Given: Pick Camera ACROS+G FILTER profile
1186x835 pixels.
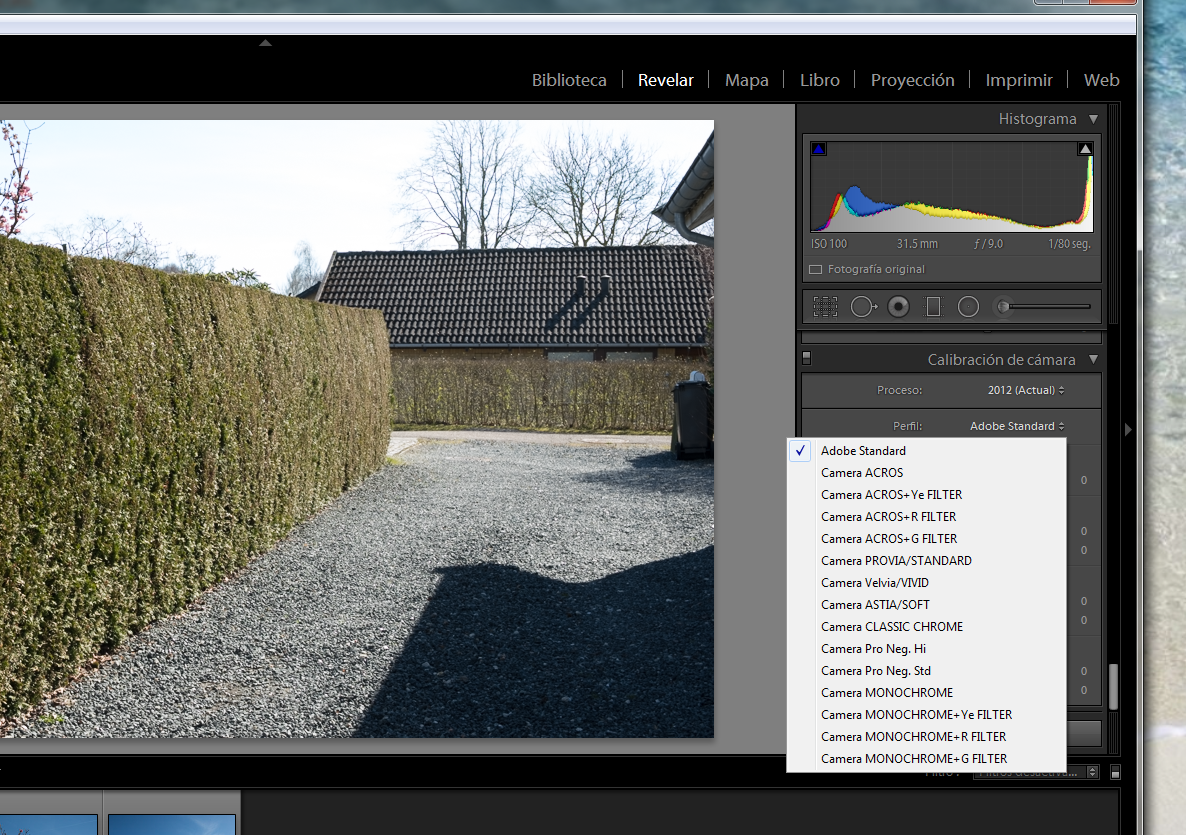Looking at the screenshot, I should coord(927,539).
